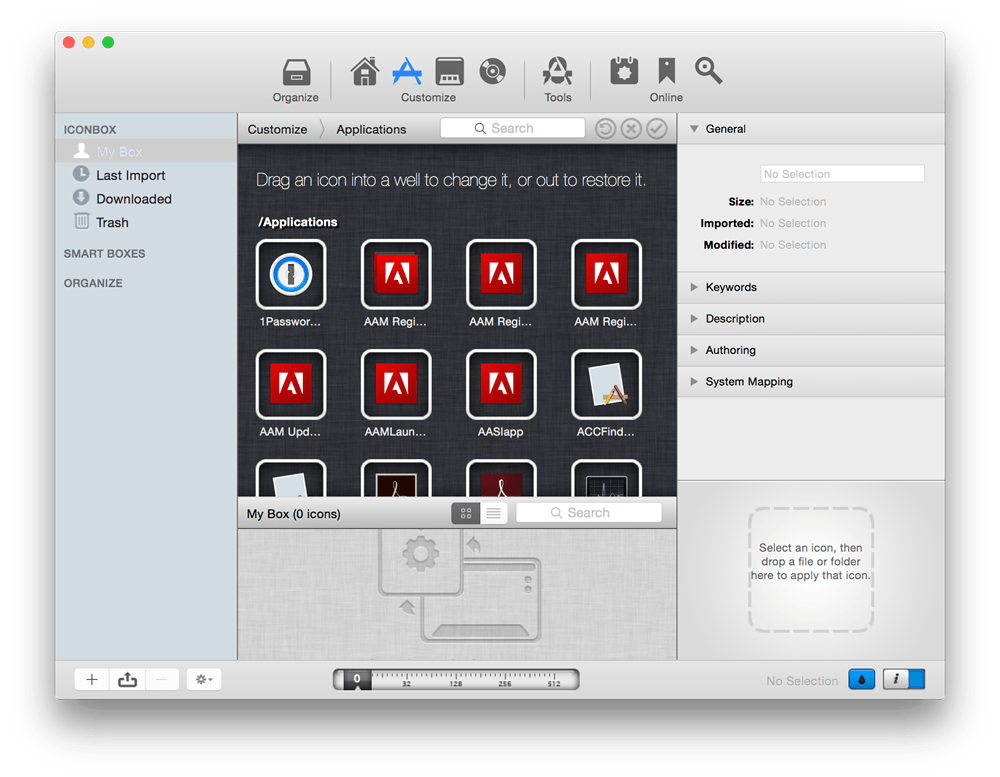Click the bookmark Online toolbar icon
The height and width of the screenshot is (777, 1000).
(666, 71)
